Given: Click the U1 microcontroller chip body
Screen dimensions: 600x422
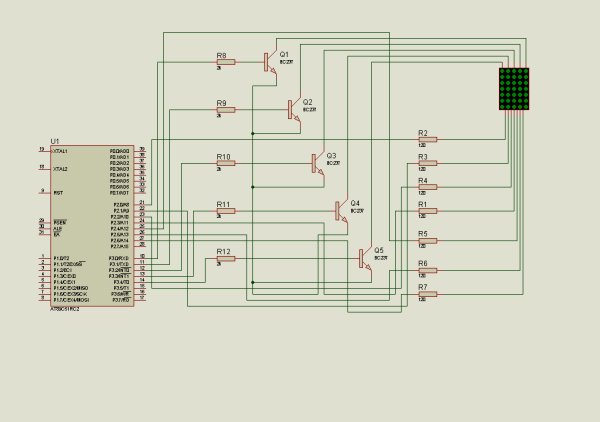Looking at the screenshot, I should click(x=92, y=225).
